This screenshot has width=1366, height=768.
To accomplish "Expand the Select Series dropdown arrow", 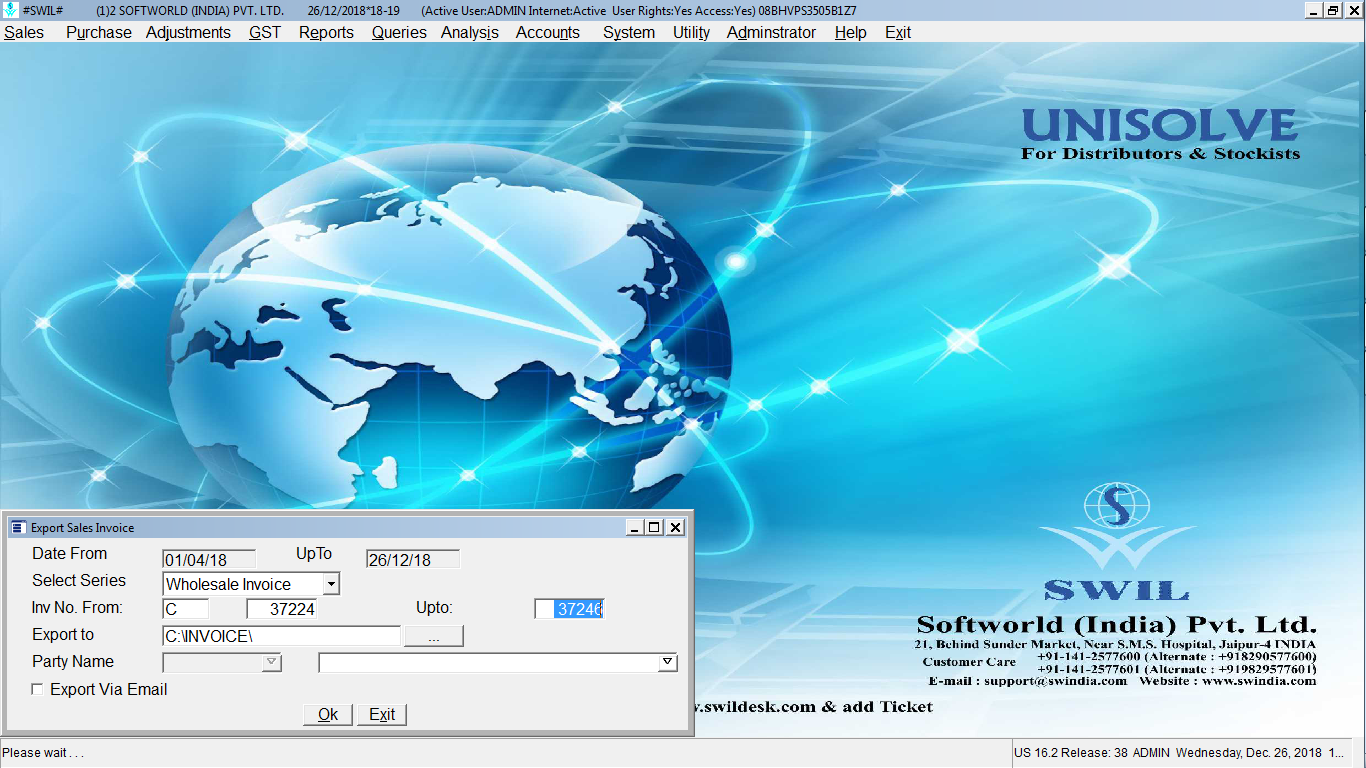I will click(x=332, y=584).
